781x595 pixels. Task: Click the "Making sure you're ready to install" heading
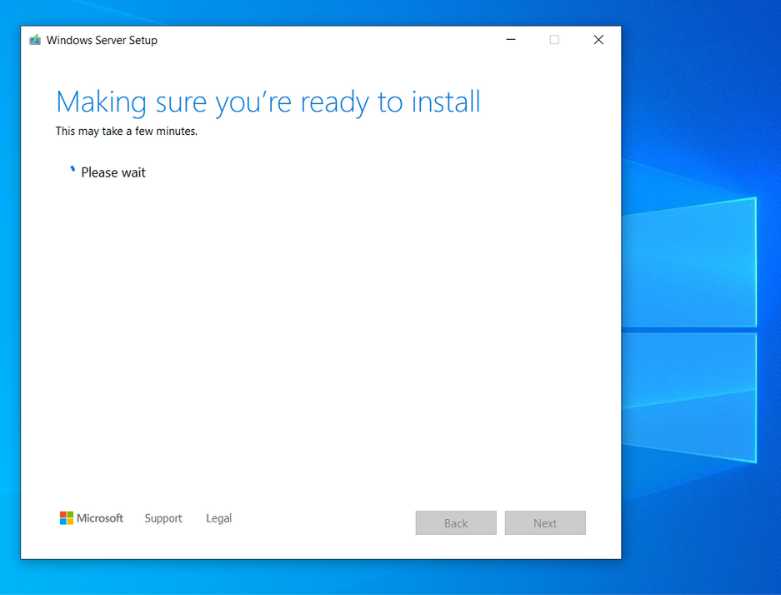(x=268, y=102)
